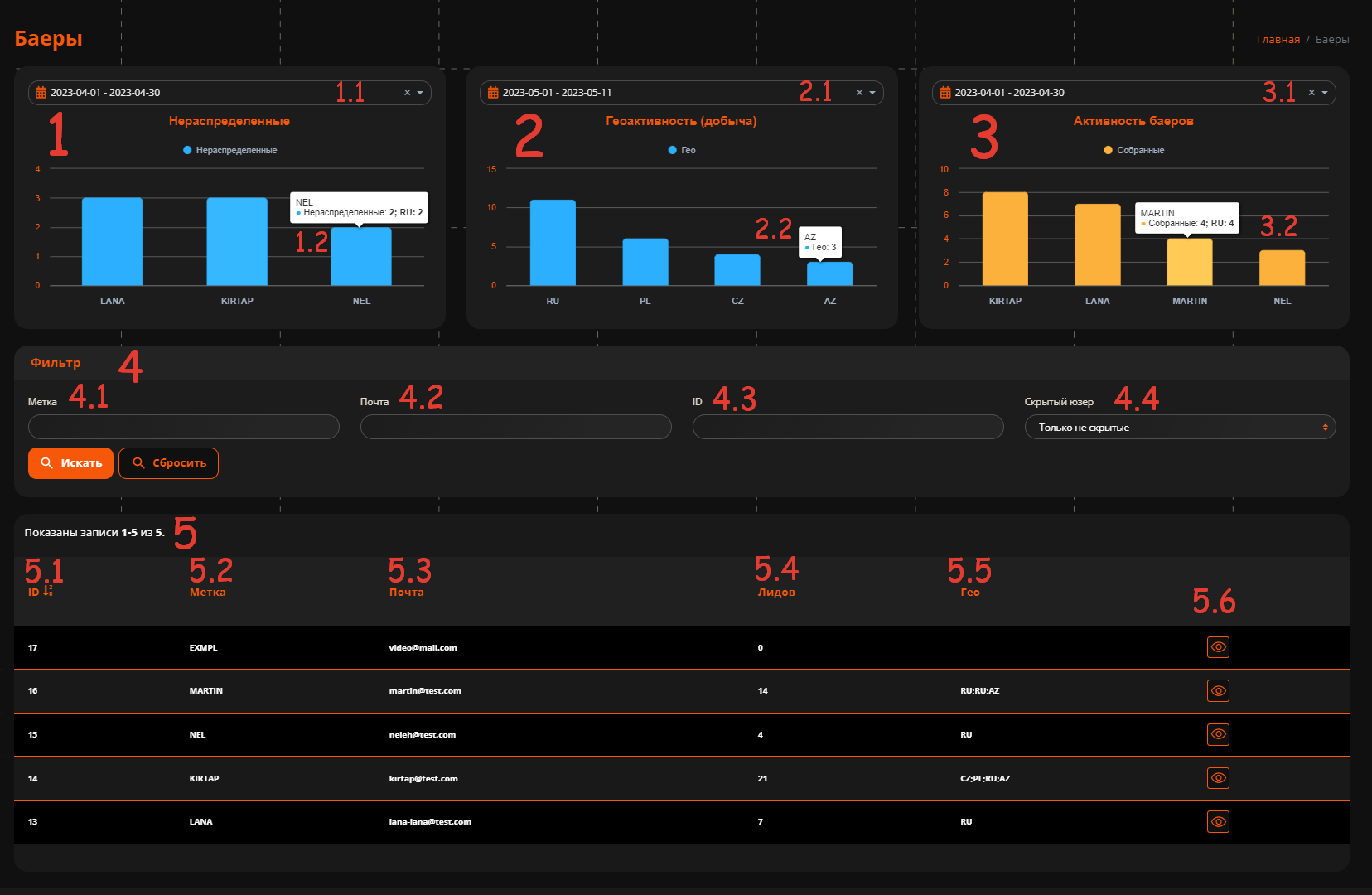Select email video@mail.com cell
Image resolution: width=1372 pixels, height=895 pixels.
423,648
